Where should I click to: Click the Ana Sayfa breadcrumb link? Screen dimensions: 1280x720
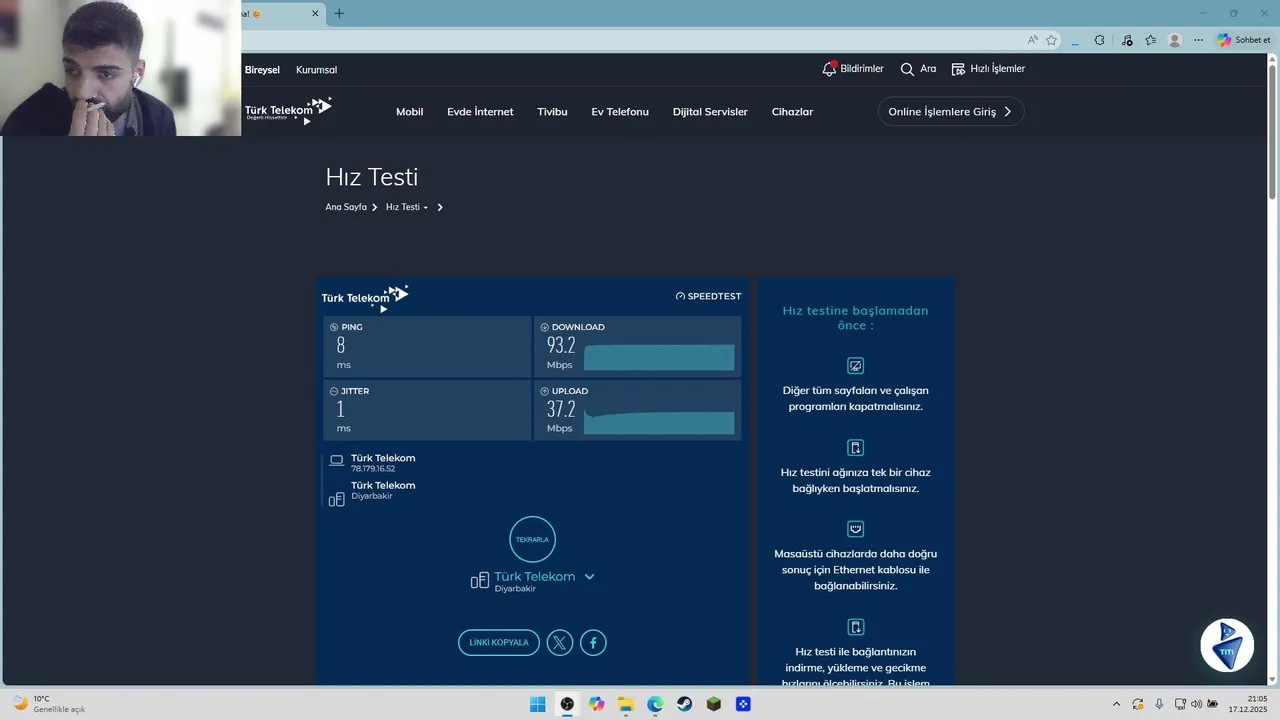[346, 207]
